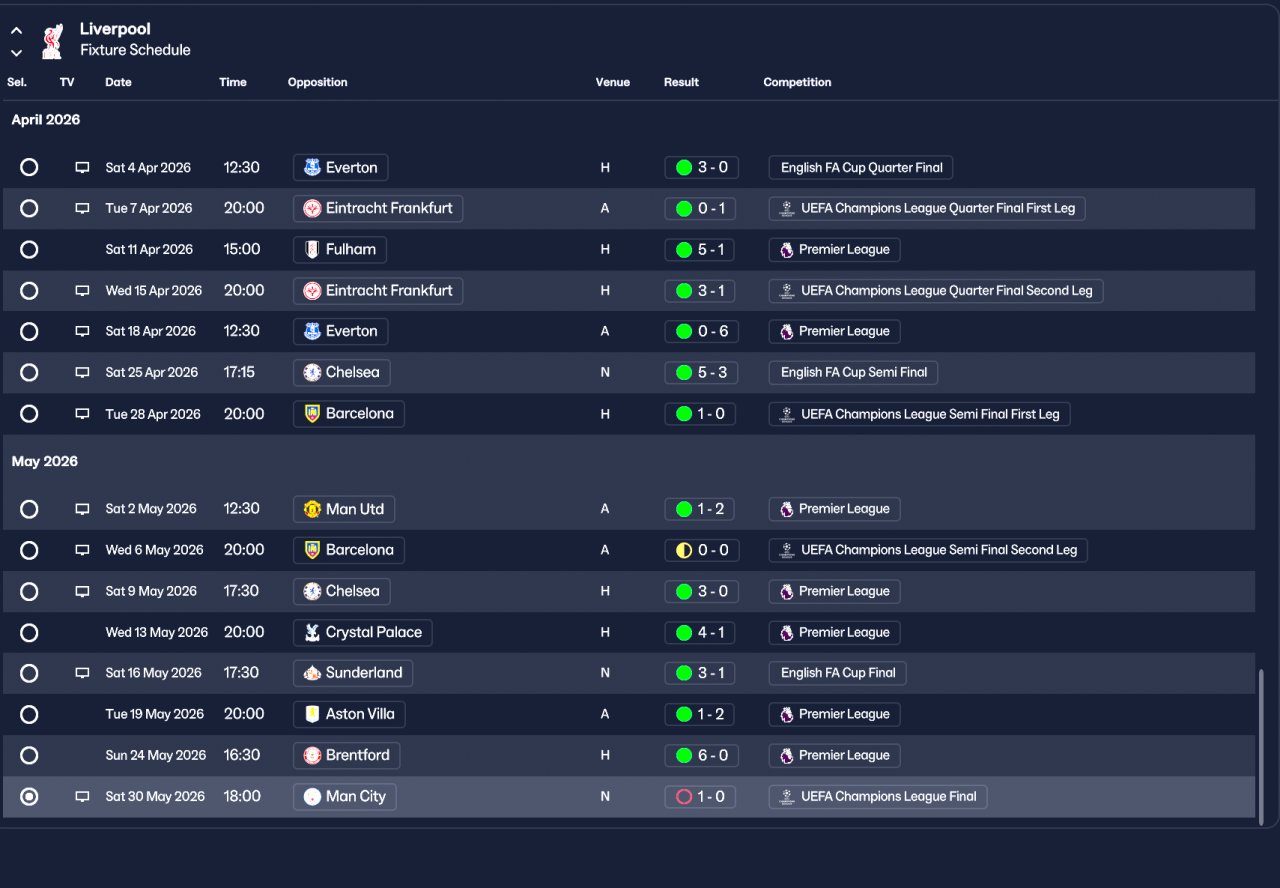Select the radio button for Sat 25 Apr 2026
This screenshot has width=1280, height=888.
point(29,373)
